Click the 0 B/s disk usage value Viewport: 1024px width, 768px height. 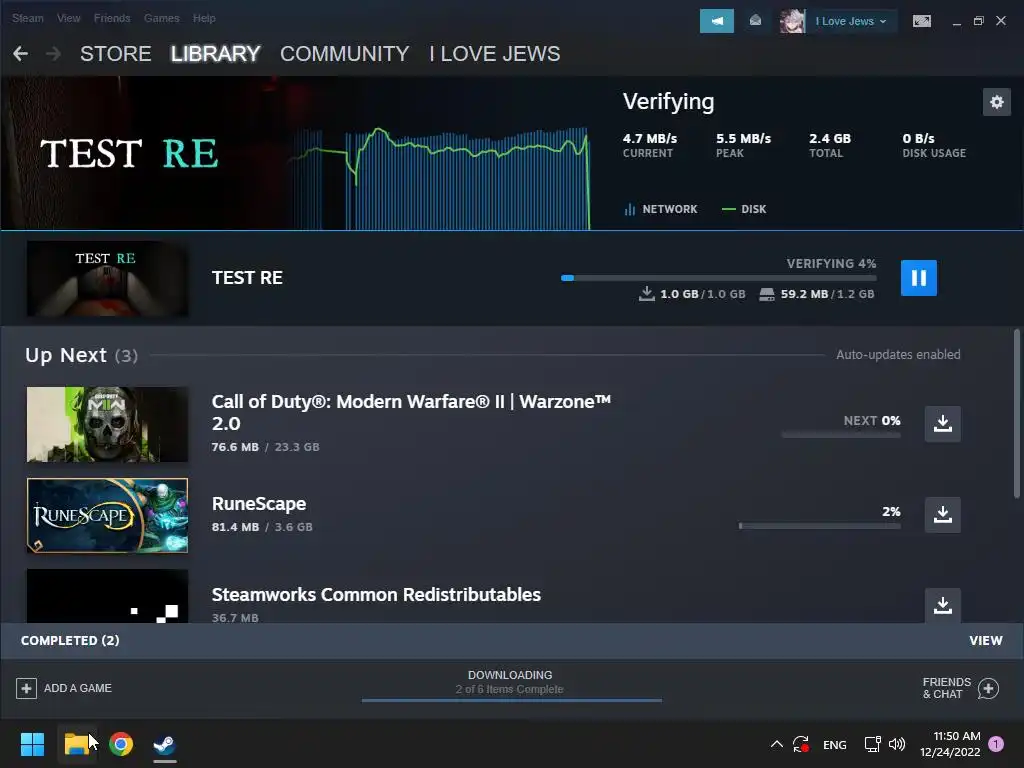[918, 138]
